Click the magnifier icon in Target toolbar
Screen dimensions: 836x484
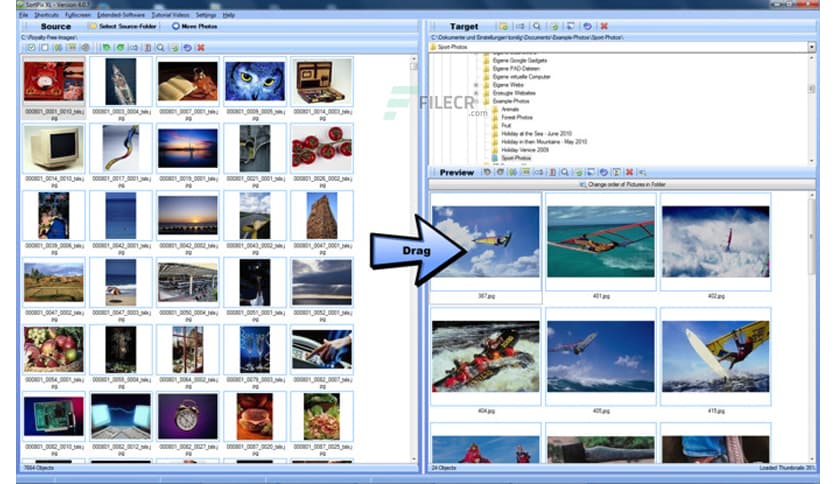[537, 26]
